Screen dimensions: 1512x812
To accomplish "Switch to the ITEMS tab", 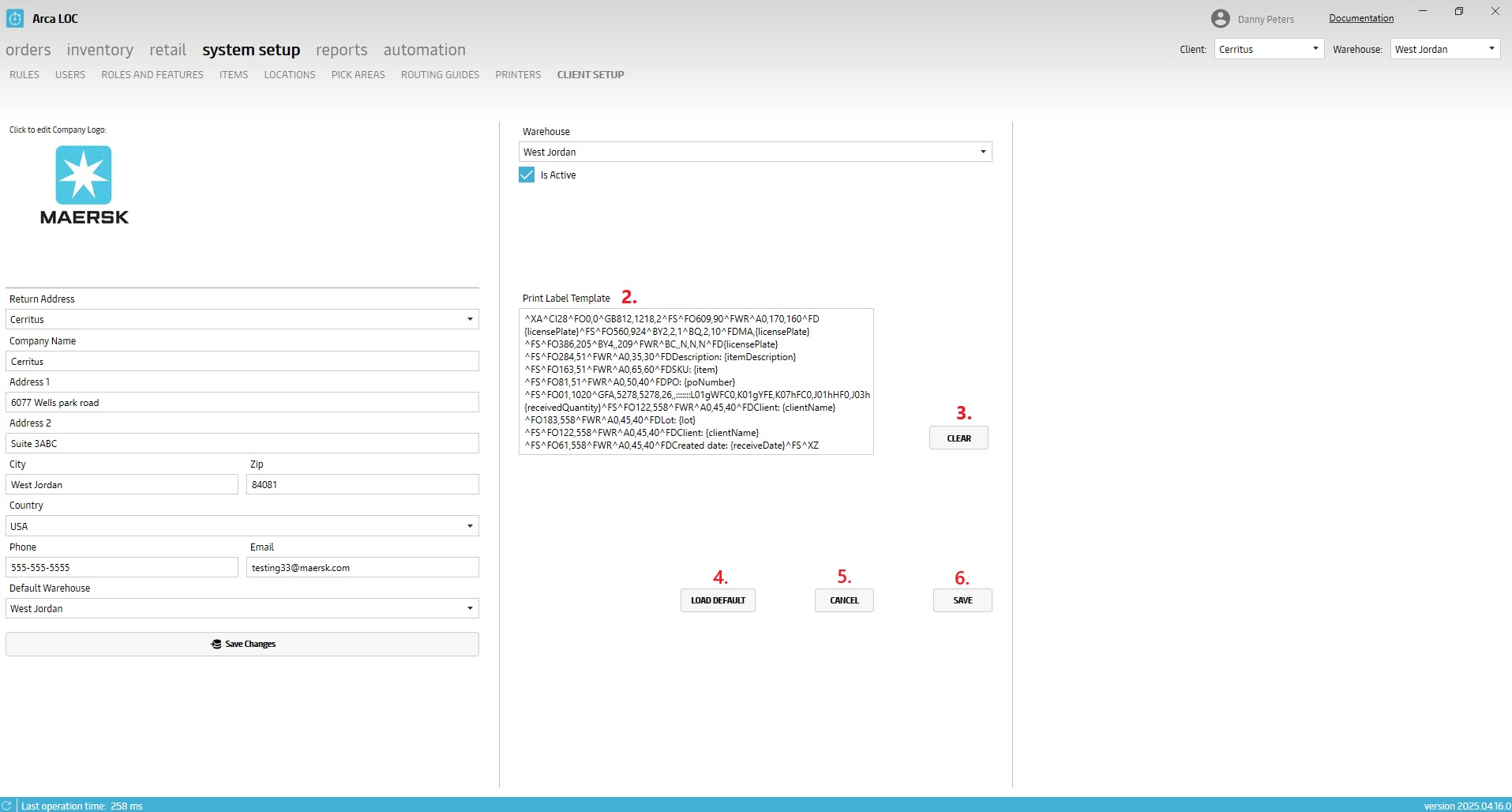I will [234, 74].
